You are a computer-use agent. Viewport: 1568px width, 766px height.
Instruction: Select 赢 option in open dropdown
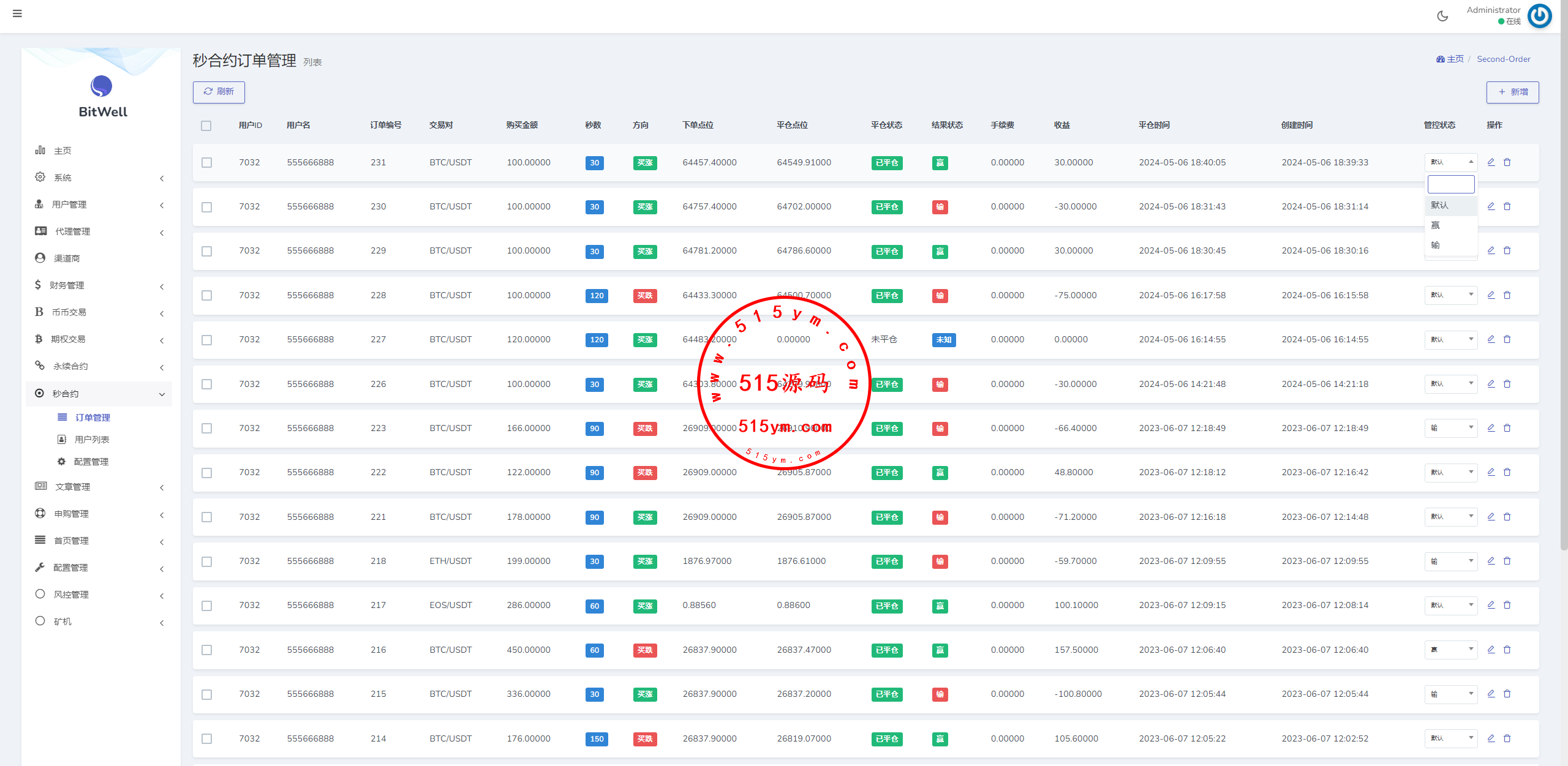click(x=1436, y=225)
